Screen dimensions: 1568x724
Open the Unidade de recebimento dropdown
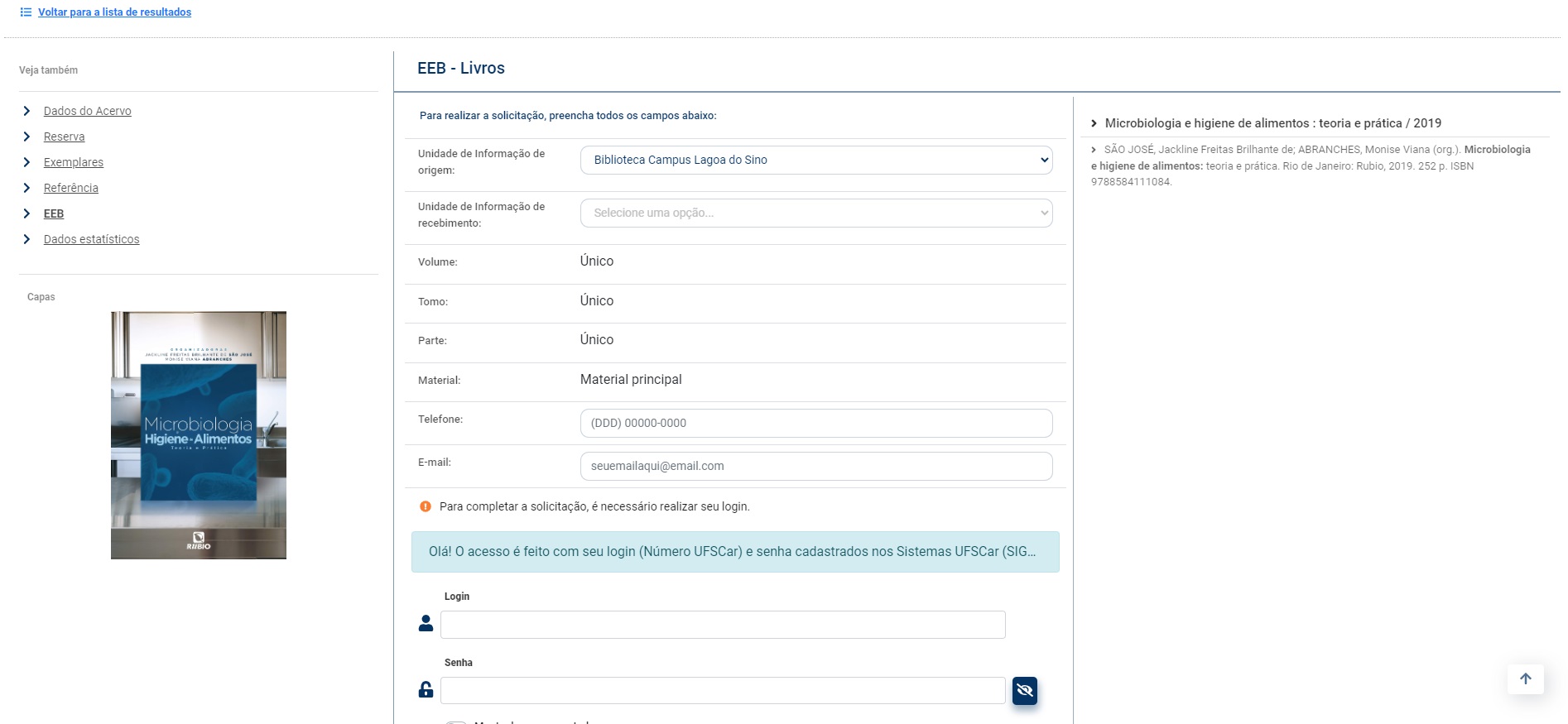(815, 213)
